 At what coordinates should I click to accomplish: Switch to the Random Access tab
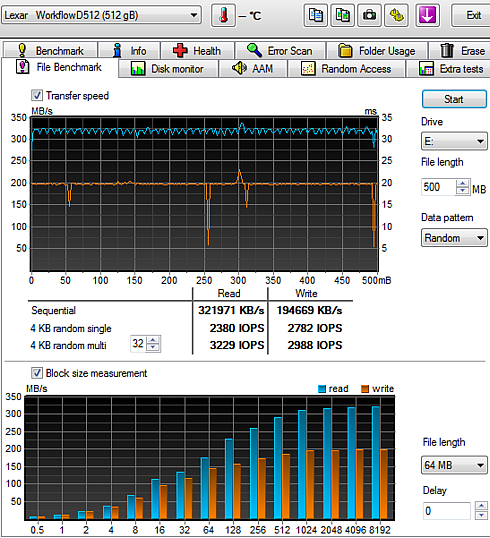(x=347, y=69)
